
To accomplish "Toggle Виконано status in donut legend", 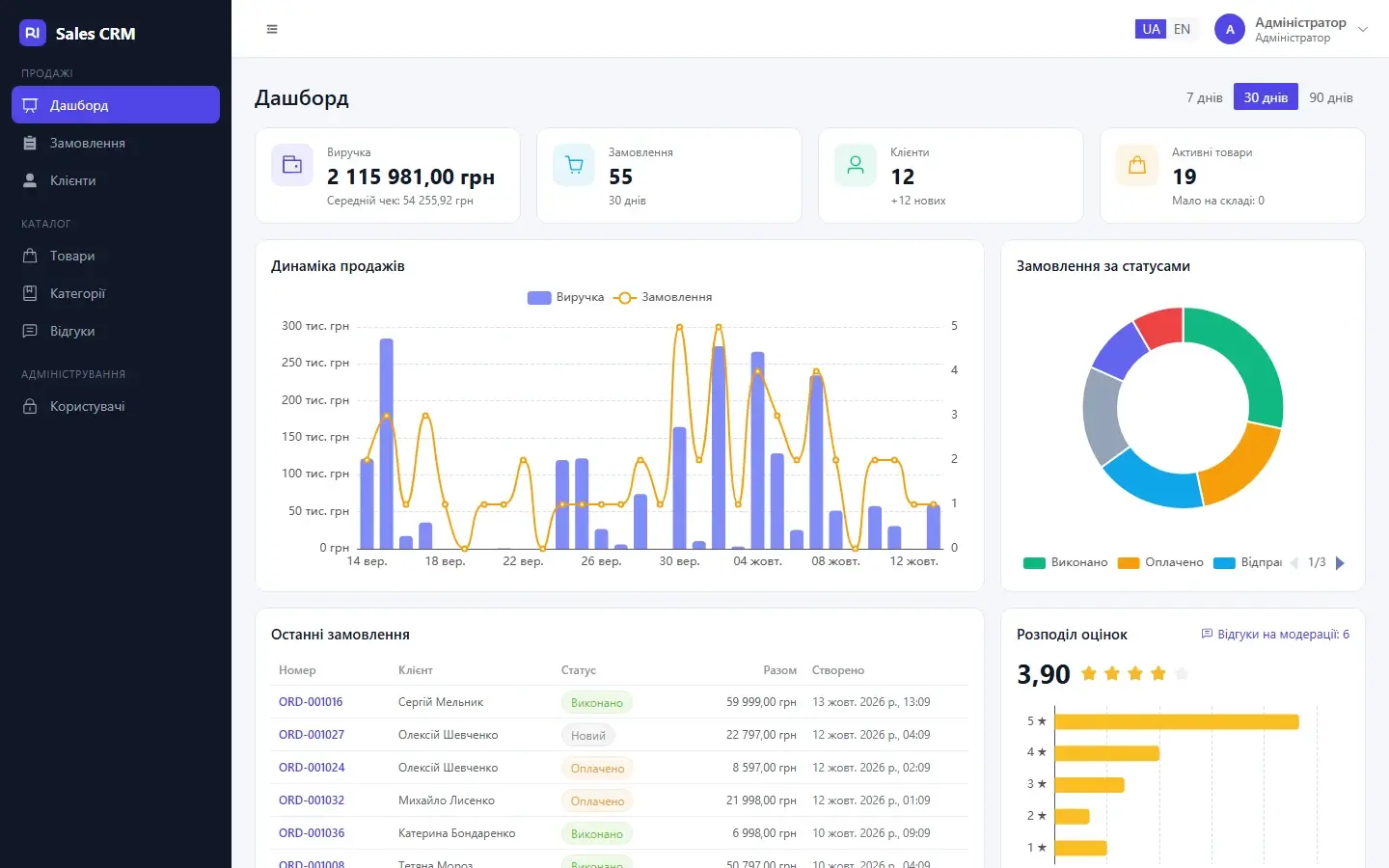I will click(x=1066, y=562).
